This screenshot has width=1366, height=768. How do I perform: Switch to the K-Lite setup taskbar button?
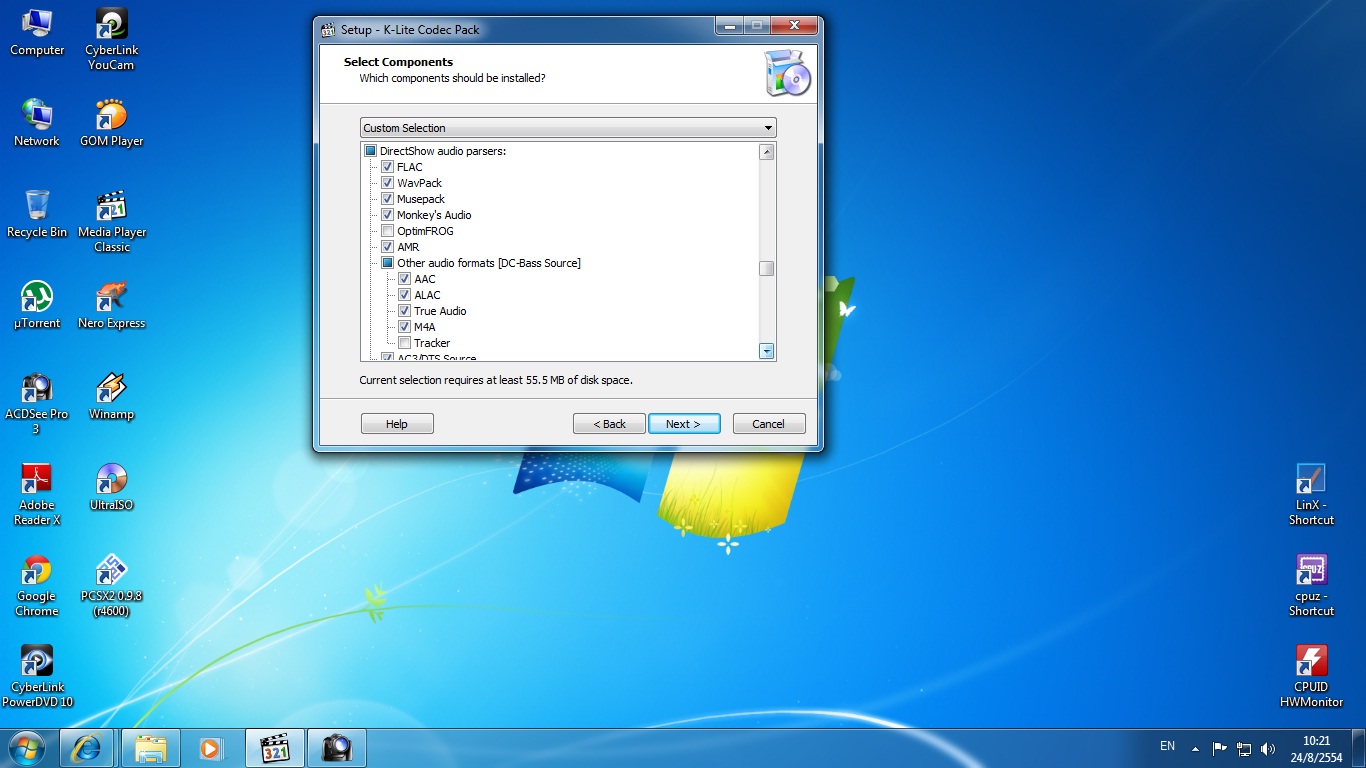274,747
